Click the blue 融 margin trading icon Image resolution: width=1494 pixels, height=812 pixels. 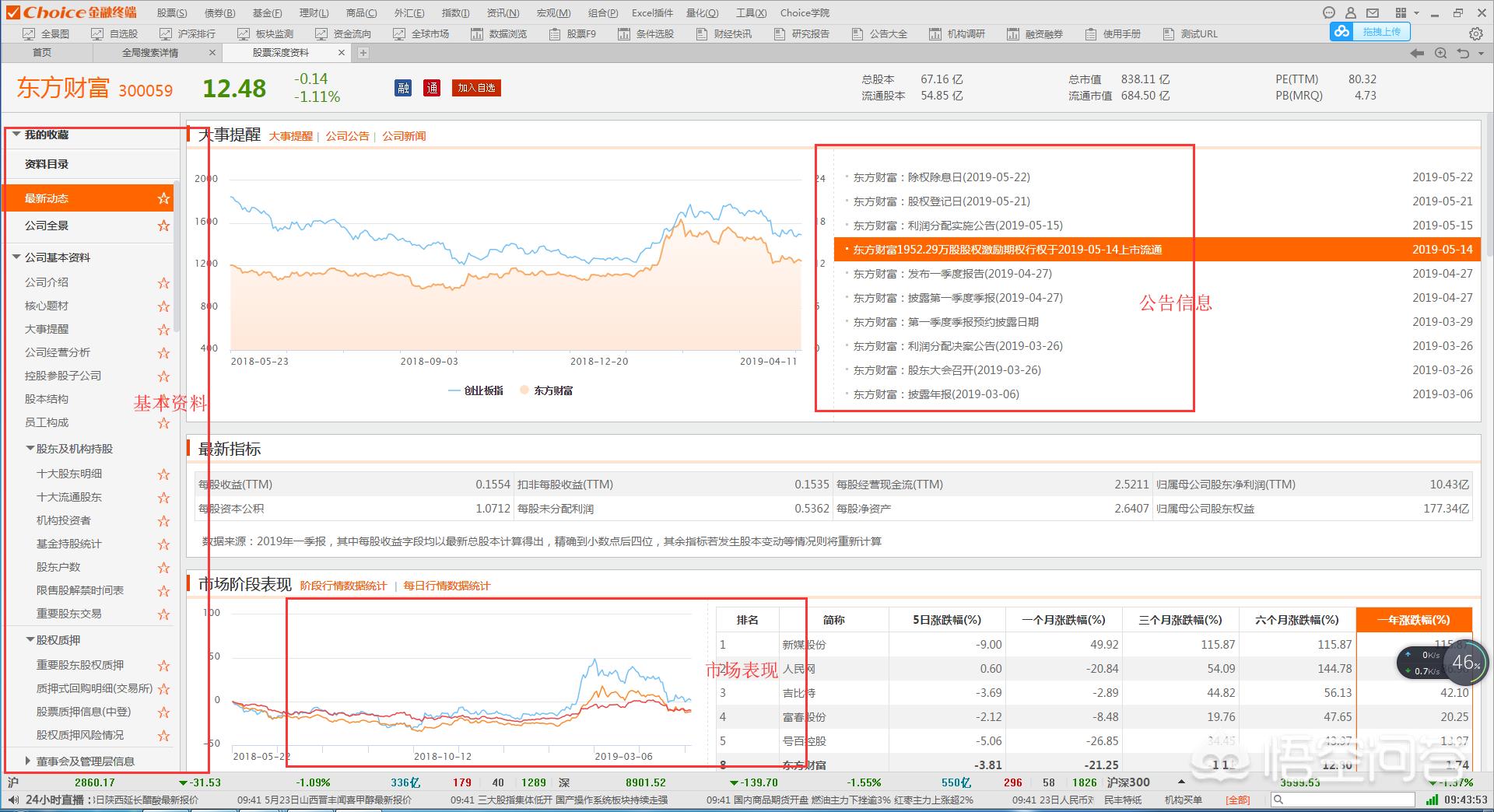click(403, 88)
